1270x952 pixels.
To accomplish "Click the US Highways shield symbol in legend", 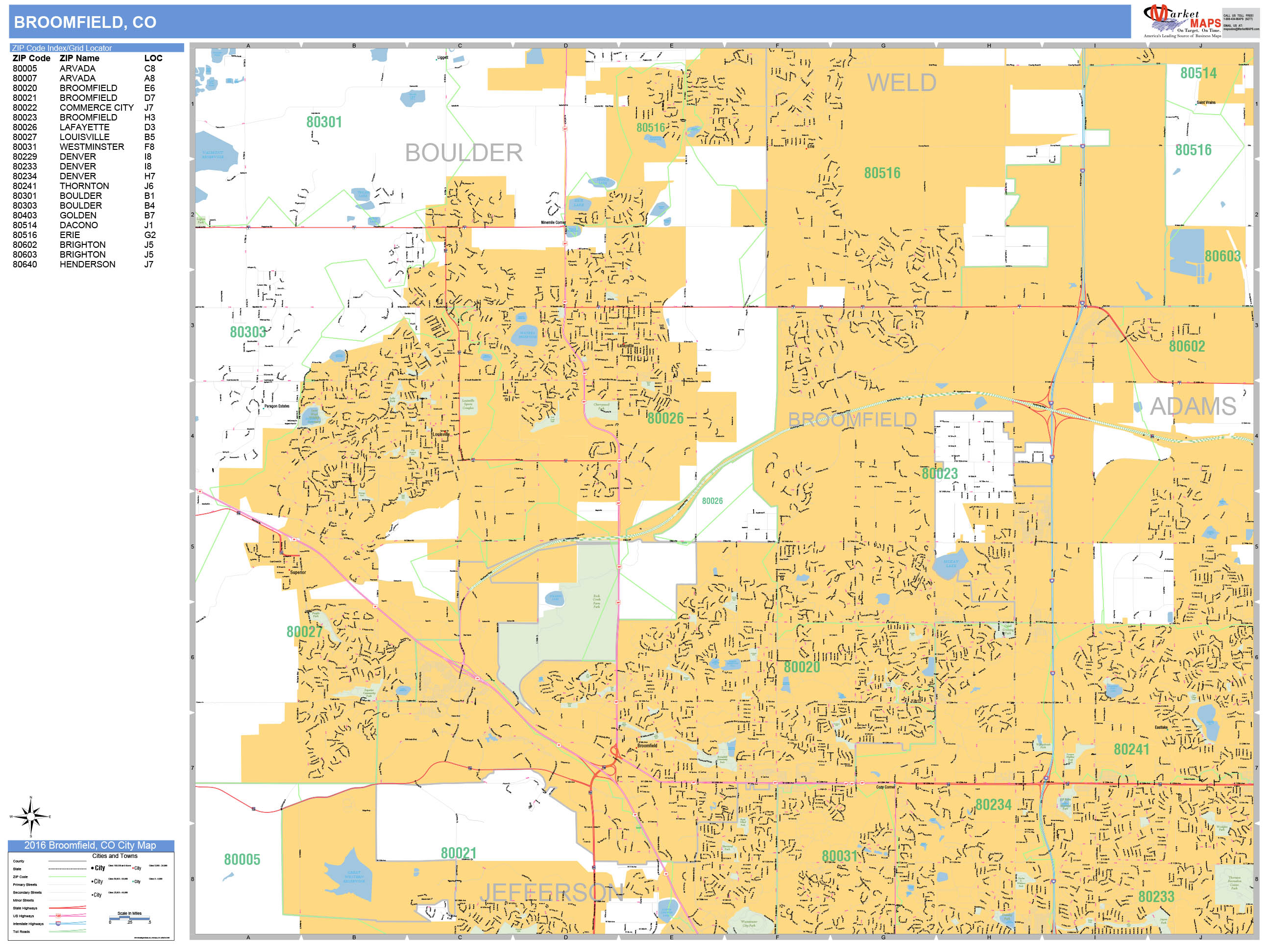I will (x=58, y=916).
